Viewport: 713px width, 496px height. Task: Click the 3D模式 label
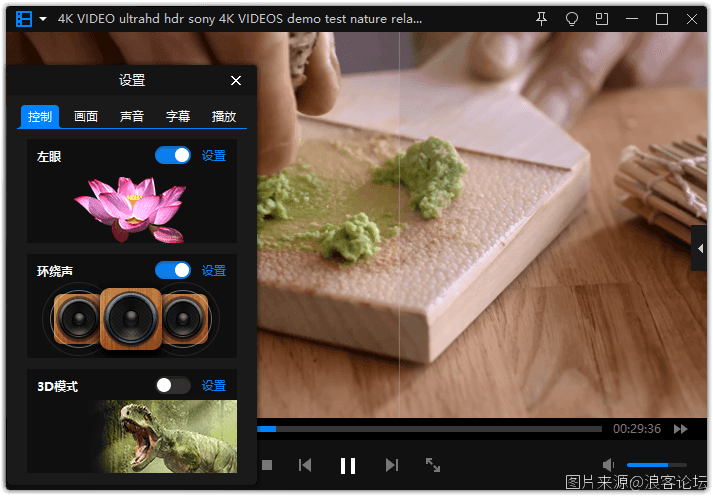(57, 386)
